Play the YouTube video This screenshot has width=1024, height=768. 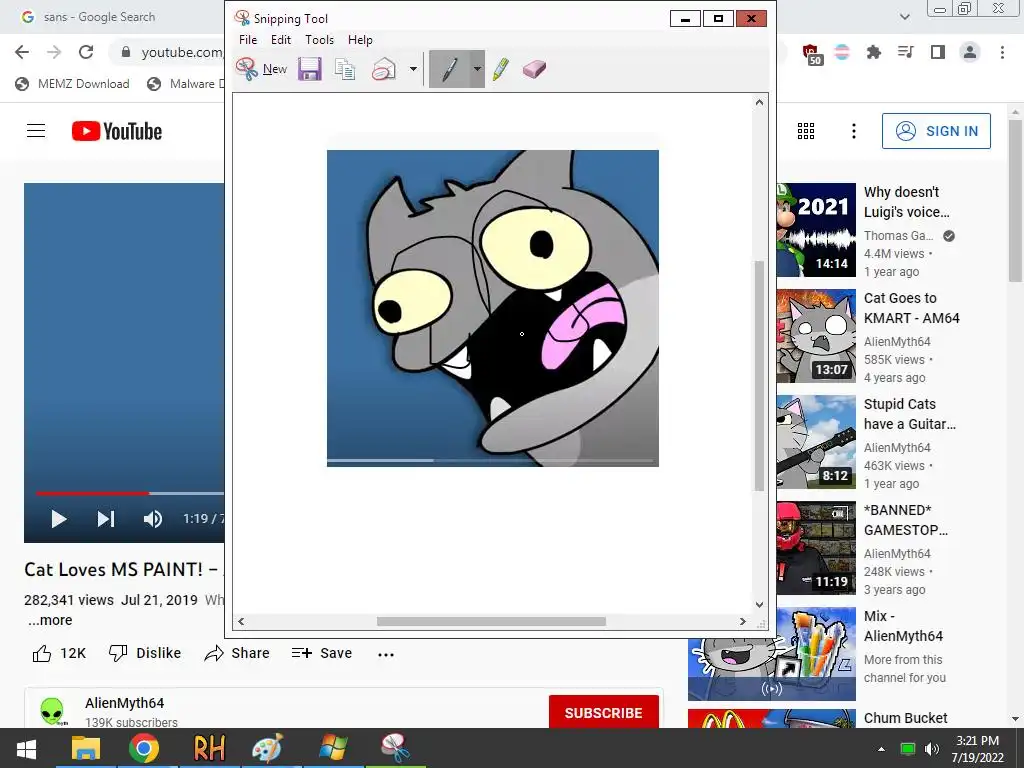click(59, 519)
